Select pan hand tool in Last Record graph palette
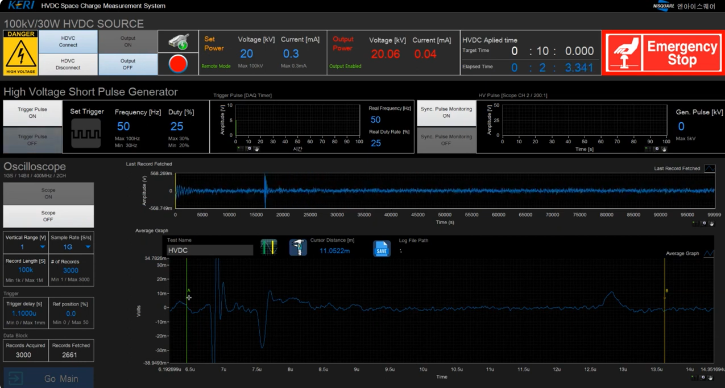 click(712, 223)
